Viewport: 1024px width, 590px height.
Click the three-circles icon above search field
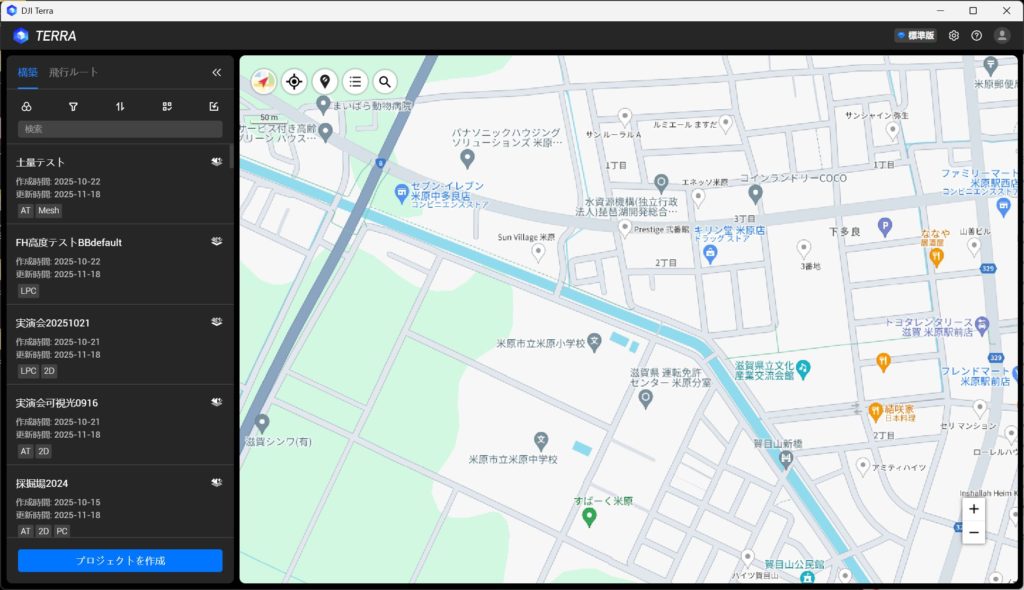pos(27,107)
